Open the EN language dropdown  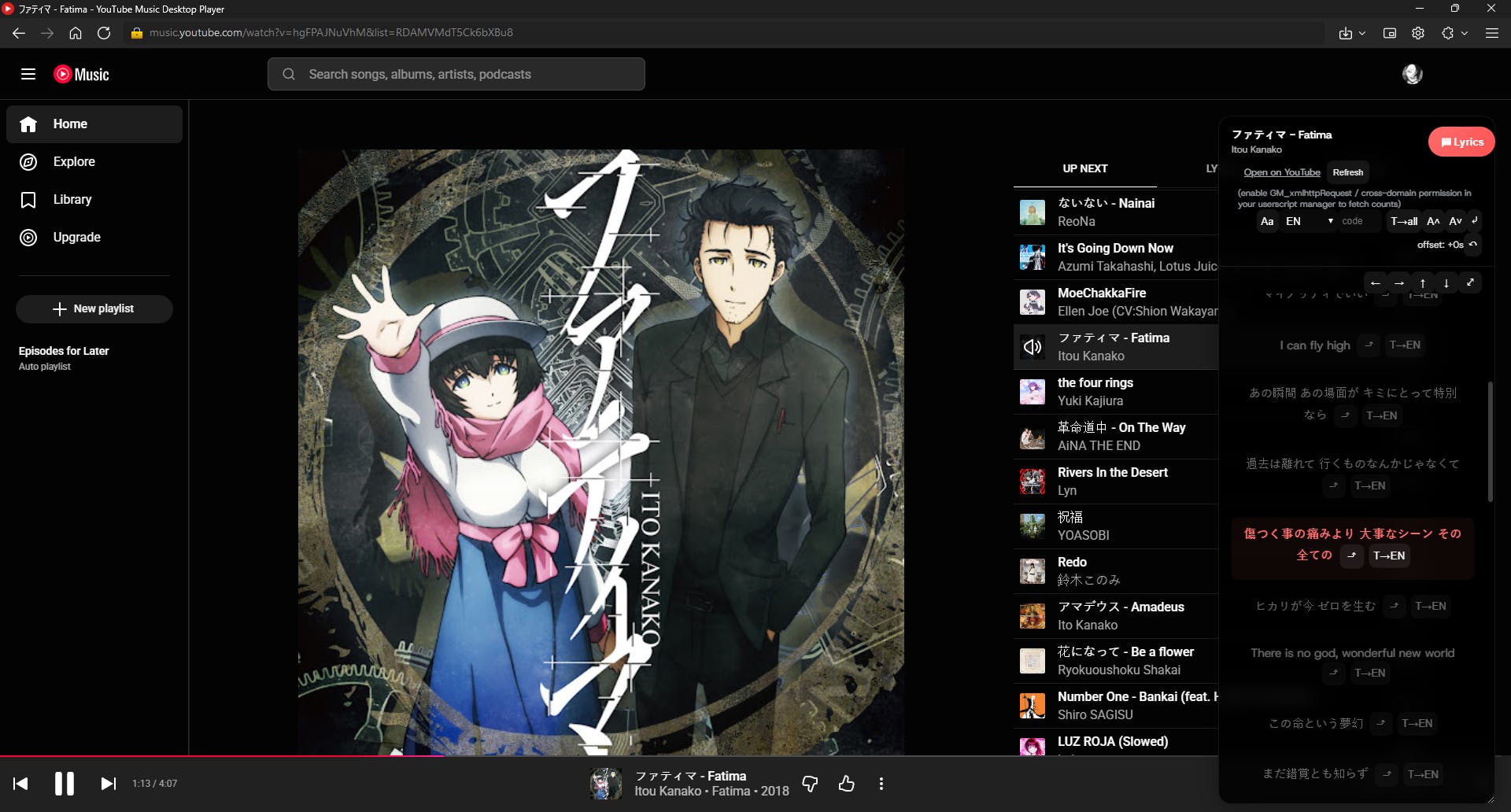point(1309,221)
